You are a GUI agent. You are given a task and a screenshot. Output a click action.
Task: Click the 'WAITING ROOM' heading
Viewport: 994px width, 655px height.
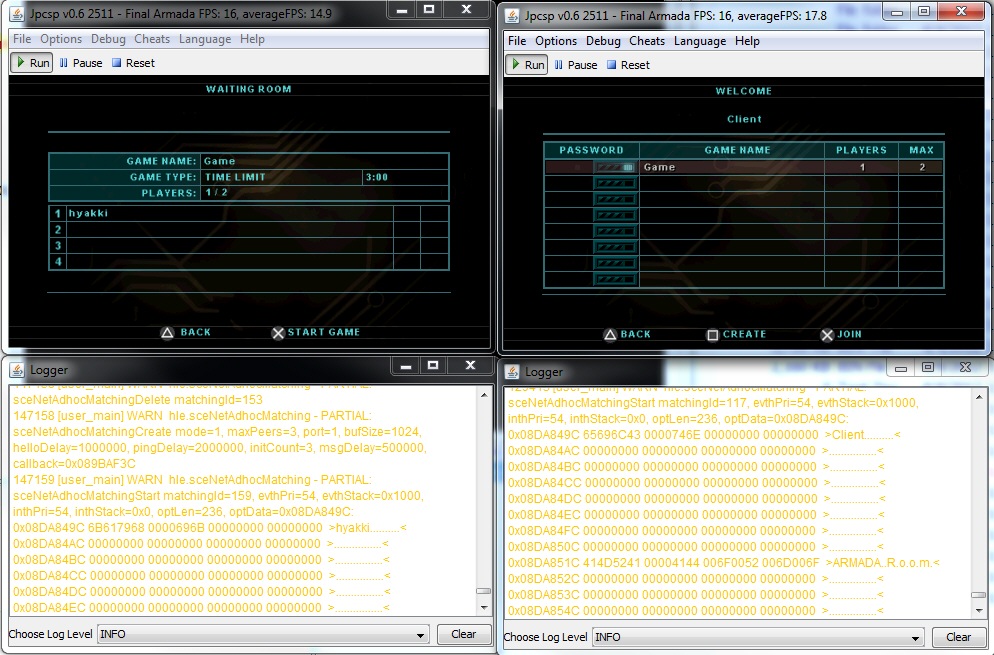pos(248,89)
